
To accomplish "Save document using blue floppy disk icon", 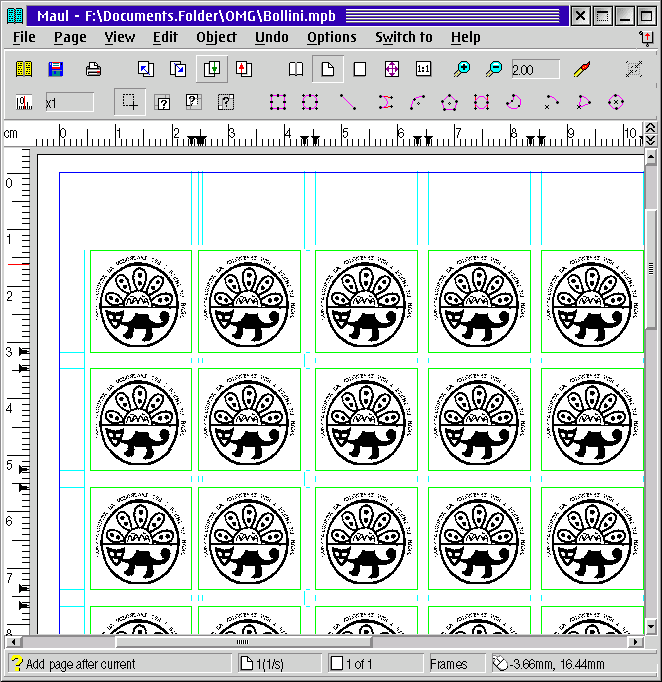I will click(56, 69).
